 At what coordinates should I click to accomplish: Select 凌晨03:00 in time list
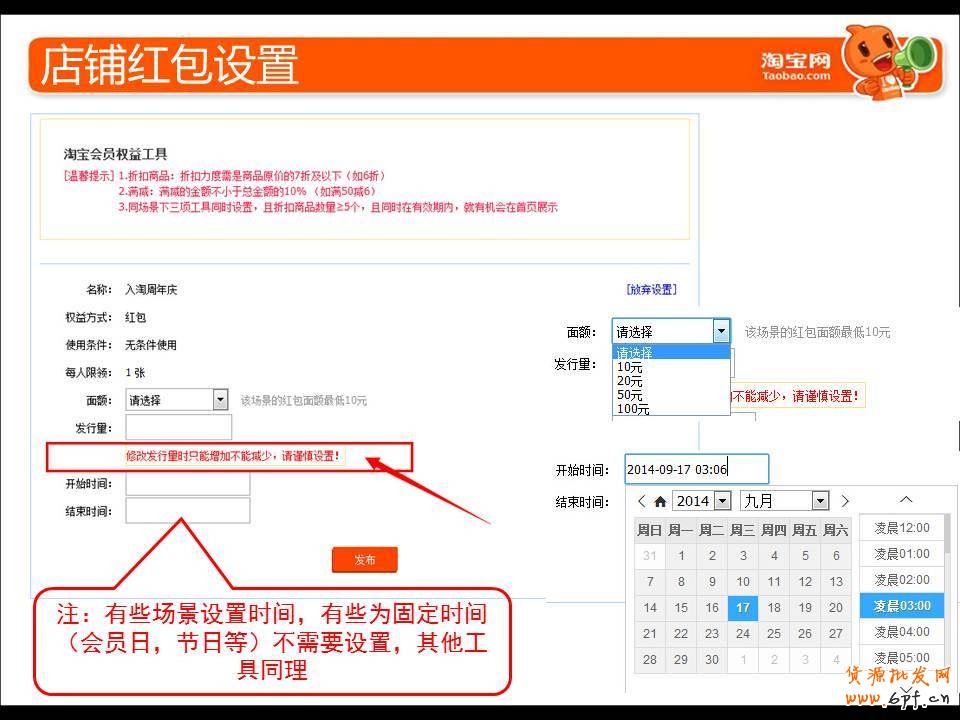click(901, 606)
